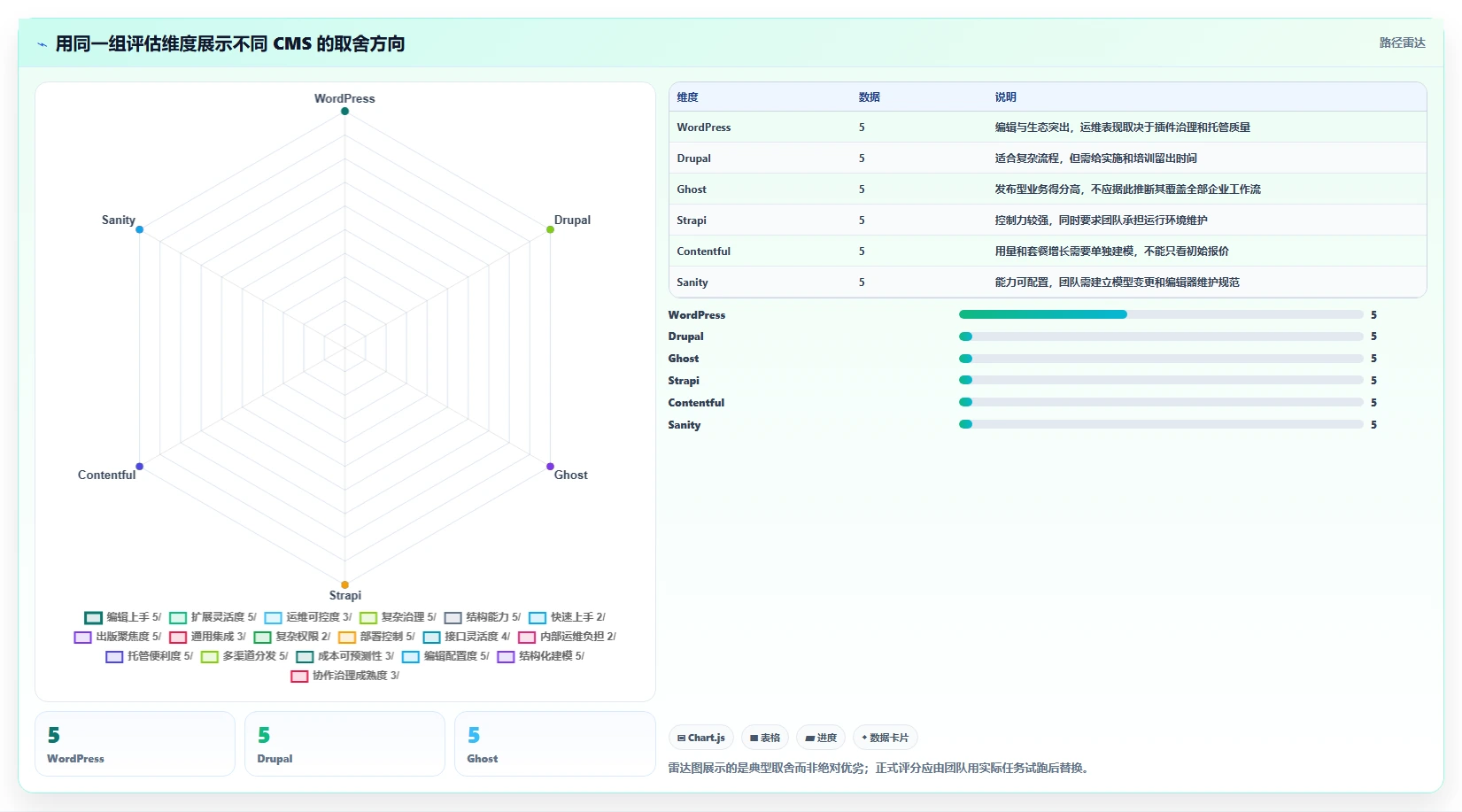The height and width of the screenshot is (812, 1462).
Task: Toggle the 出版聚焦度 5/ legend series
Action: 117,637
